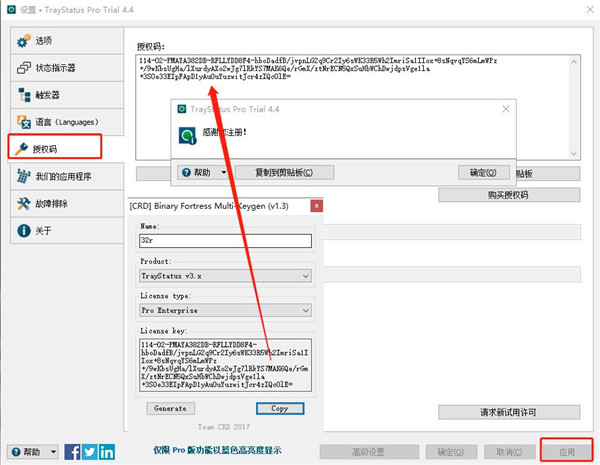The height and width of the screenshot is (465, 600).
Task: Close the TrayStatus settings window
Action: [590, 10]
